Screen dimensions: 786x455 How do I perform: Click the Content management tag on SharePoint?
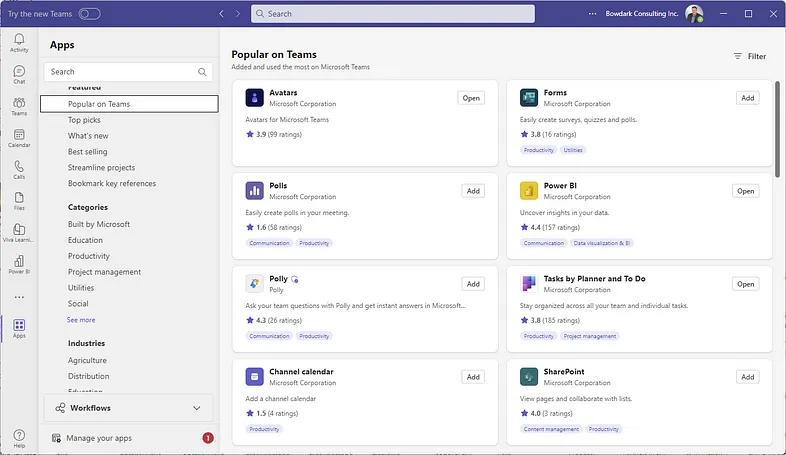point(551,429)
